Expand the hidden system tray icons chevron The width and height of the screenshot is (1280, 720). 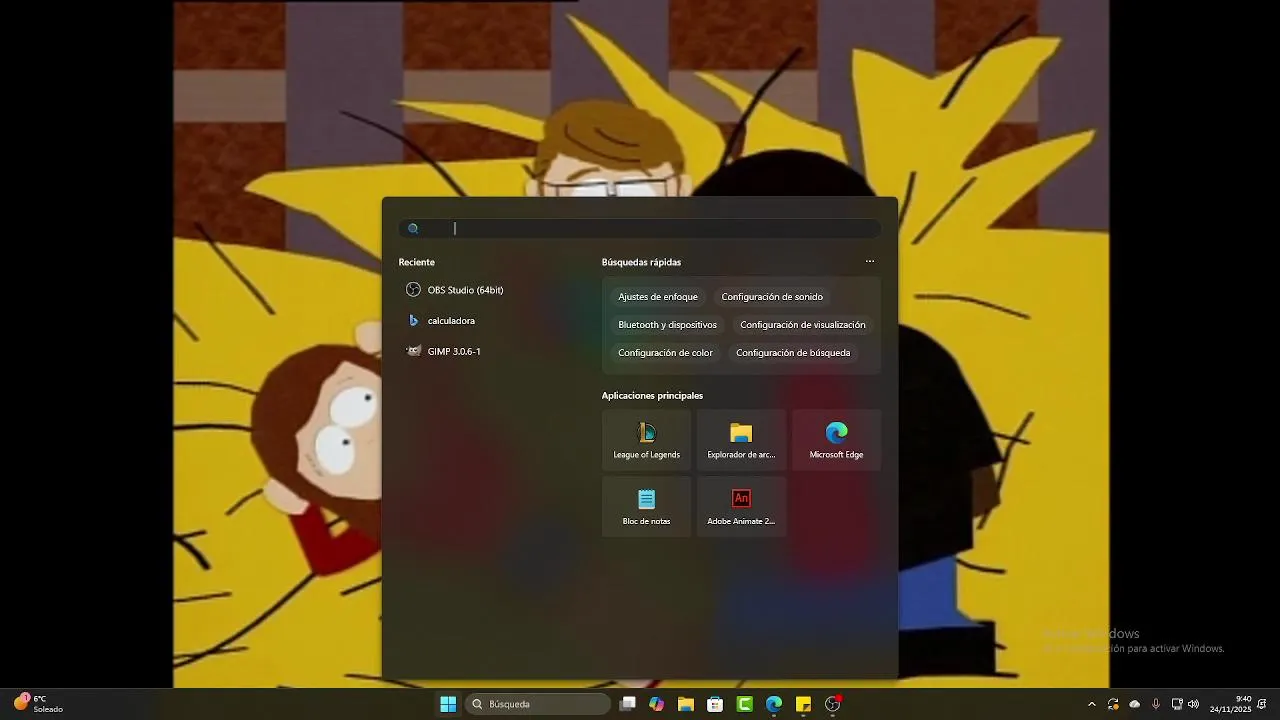click(x=1091, y=704)
